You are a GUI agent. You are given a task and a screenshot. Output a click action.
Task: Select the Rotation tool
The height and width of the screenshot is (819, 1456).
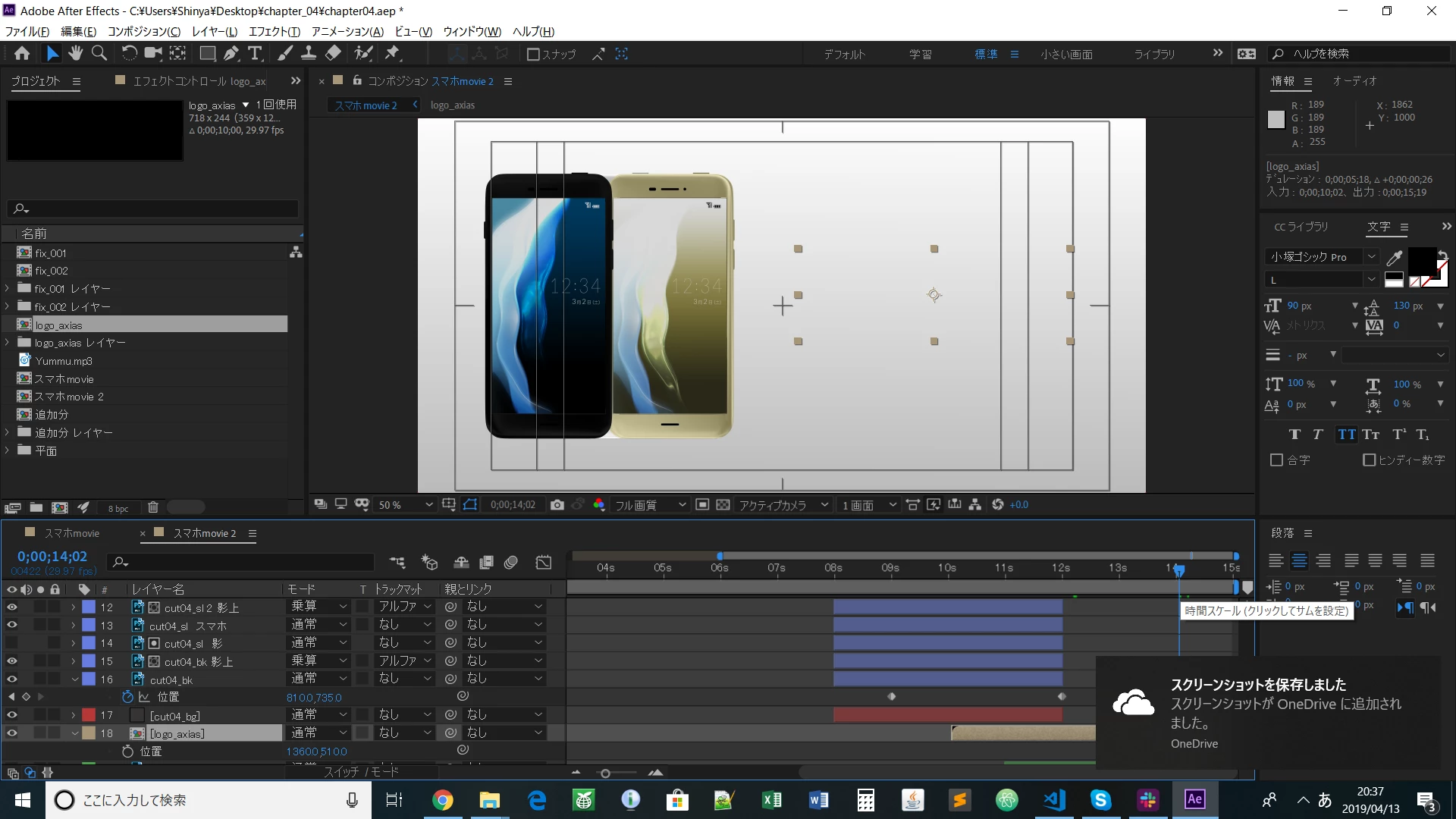pyautogui.click(x=130, y=53)
